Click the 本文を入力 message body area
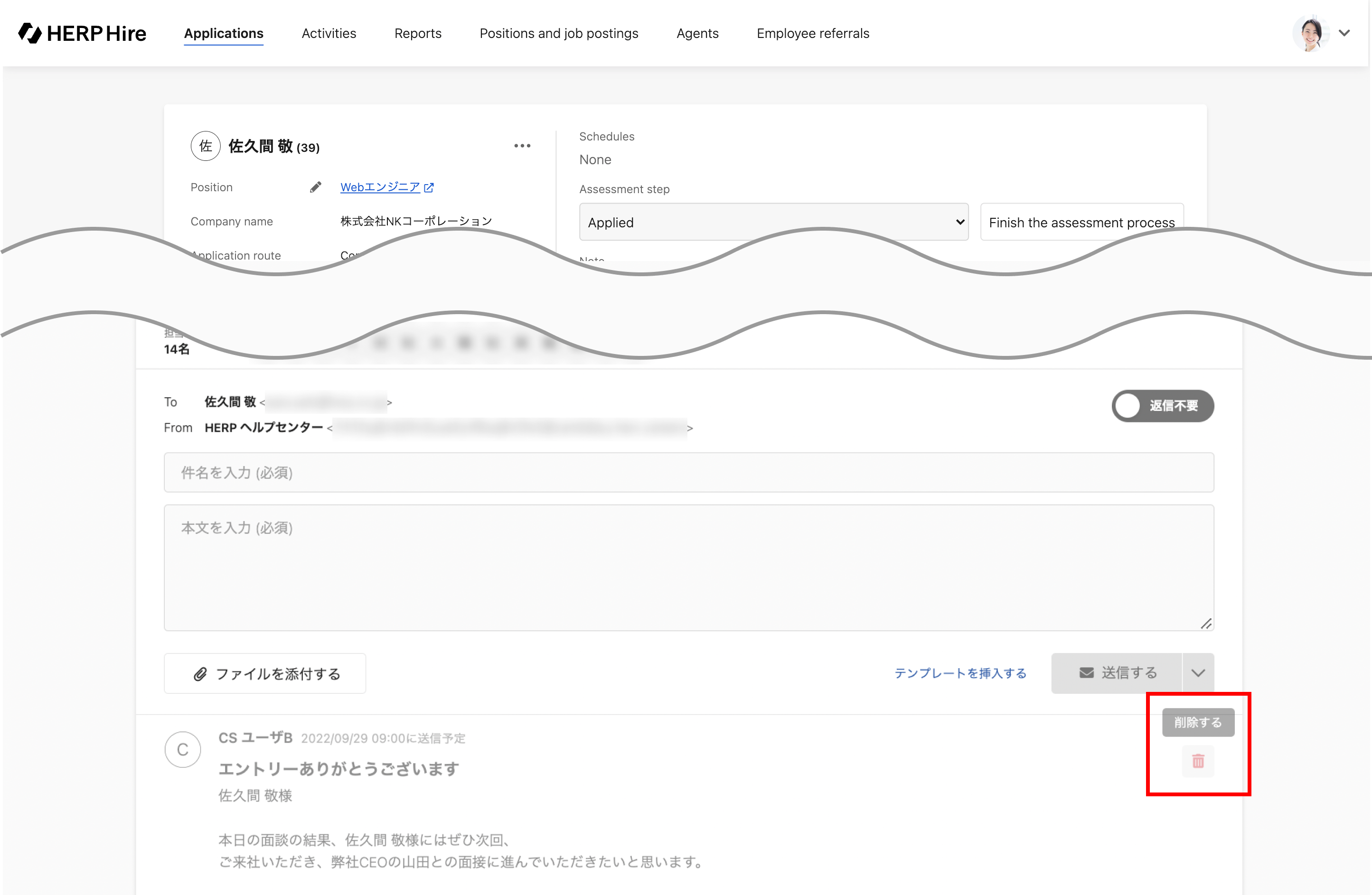 (688, 568)
